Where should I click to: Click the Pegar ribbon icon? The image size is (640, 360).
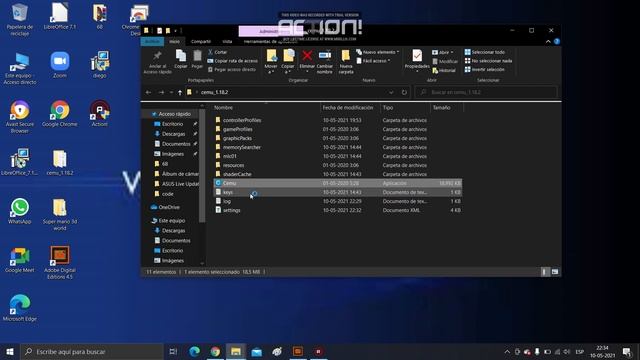pyautogui.click(x=197, y=56)
